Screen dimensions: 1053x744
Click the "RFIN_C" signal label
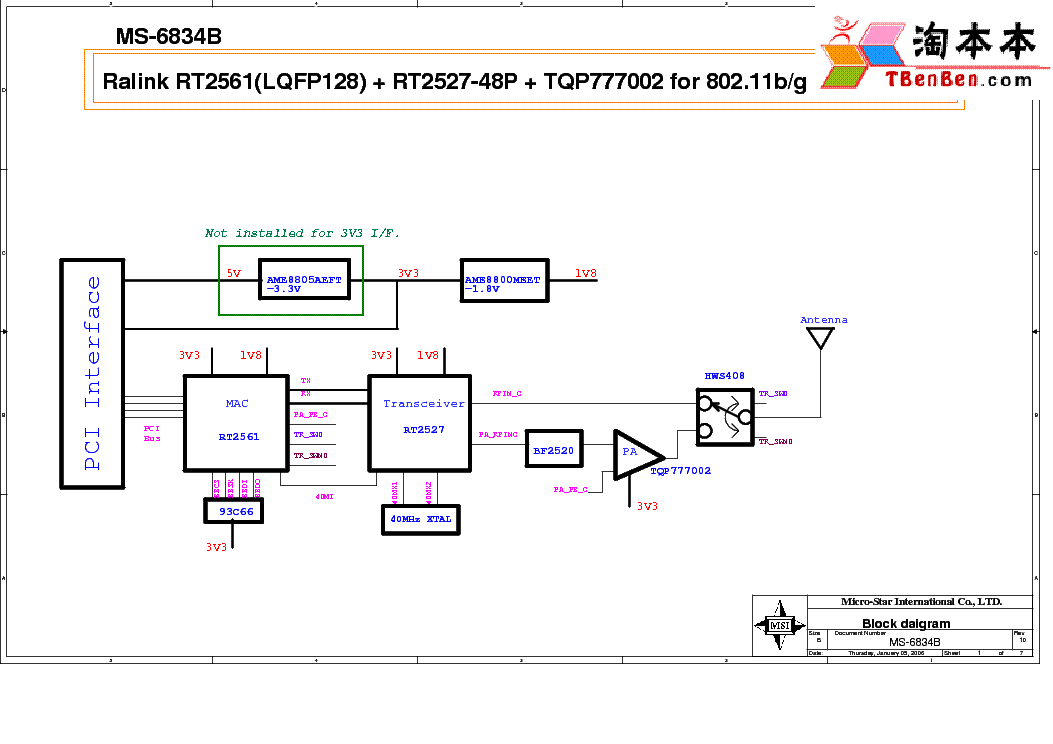(x=507, y=393)
